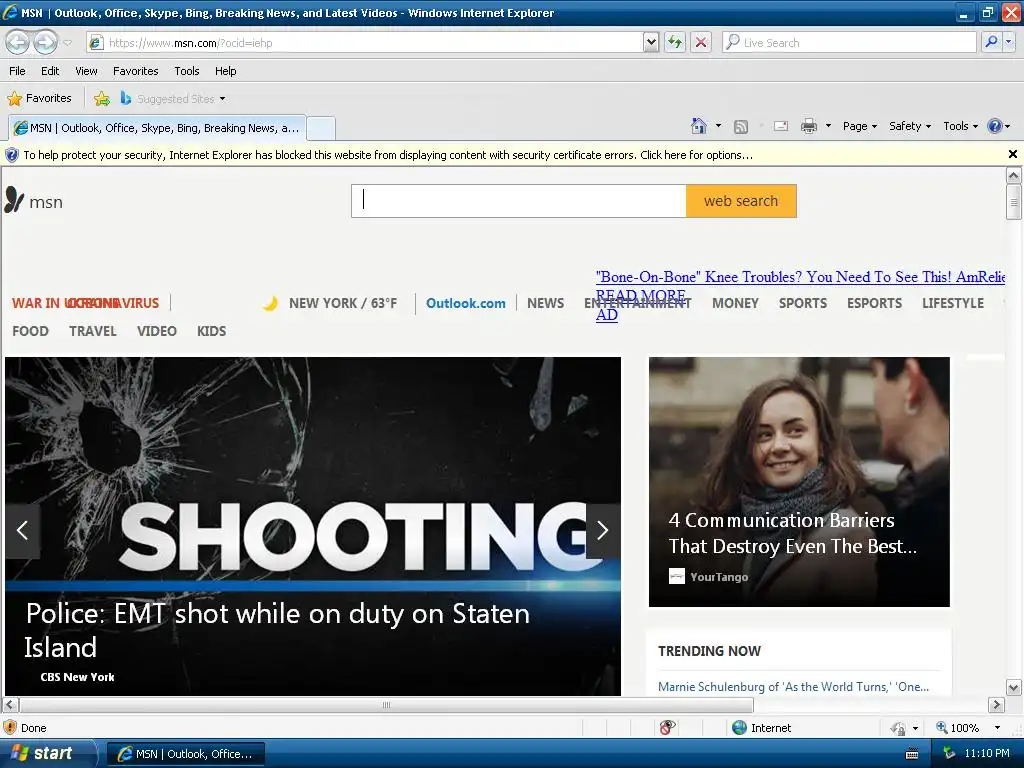This screenshot has height=768, width=1024.
Task: Click the horizontal scrollbar thumb
Action: pyautogui.click(x=386, y=705)
